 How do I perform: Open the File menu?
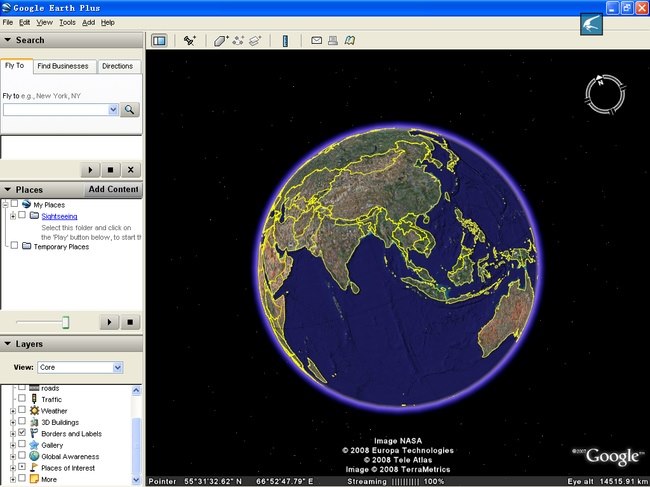tap(7, 22)
